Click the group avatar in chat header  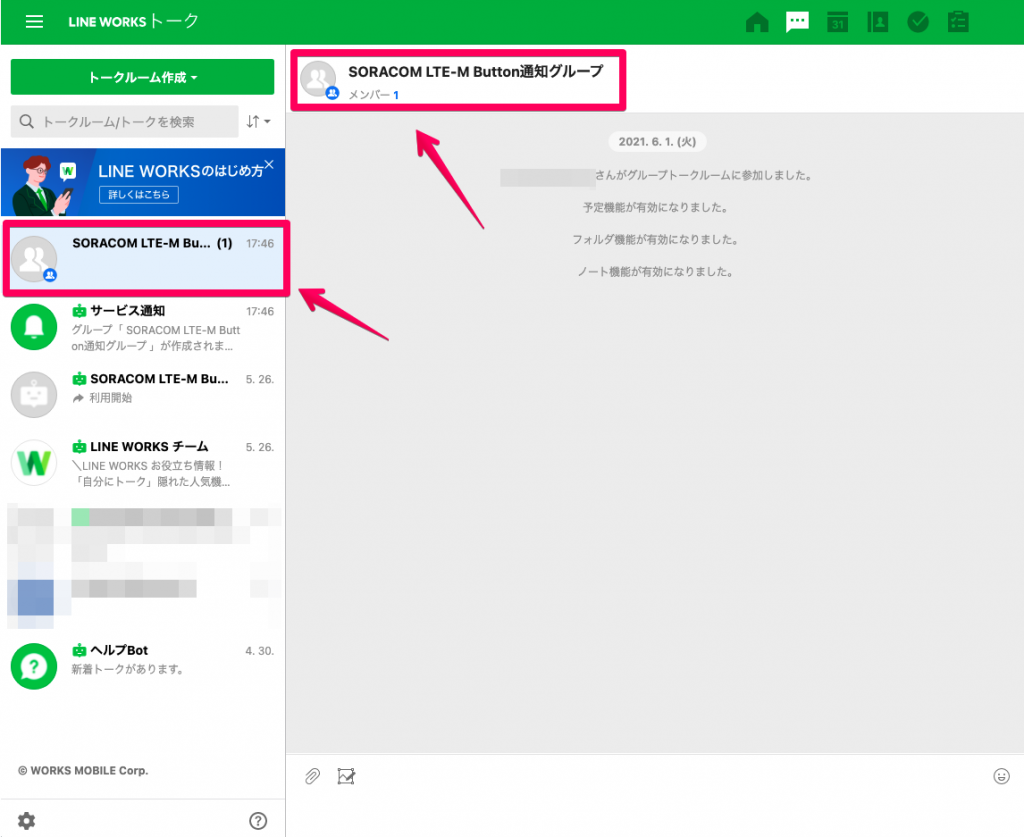[x=318, y=80]
